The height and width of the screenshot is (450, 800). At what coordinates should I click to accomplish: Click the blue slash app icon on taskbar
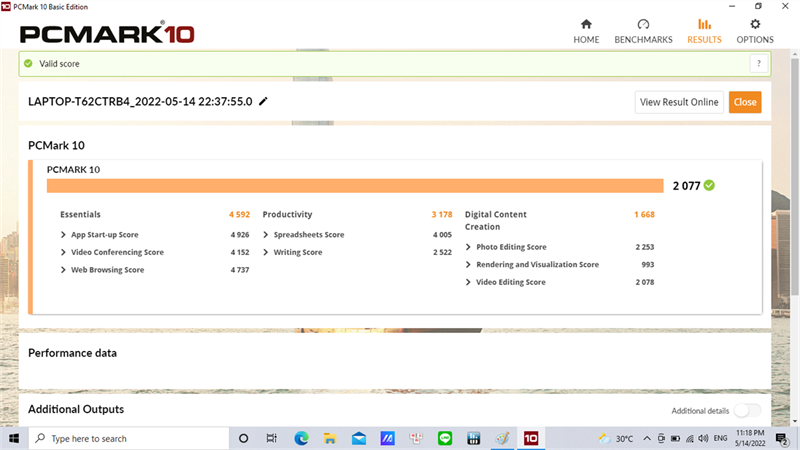[387, 438]
